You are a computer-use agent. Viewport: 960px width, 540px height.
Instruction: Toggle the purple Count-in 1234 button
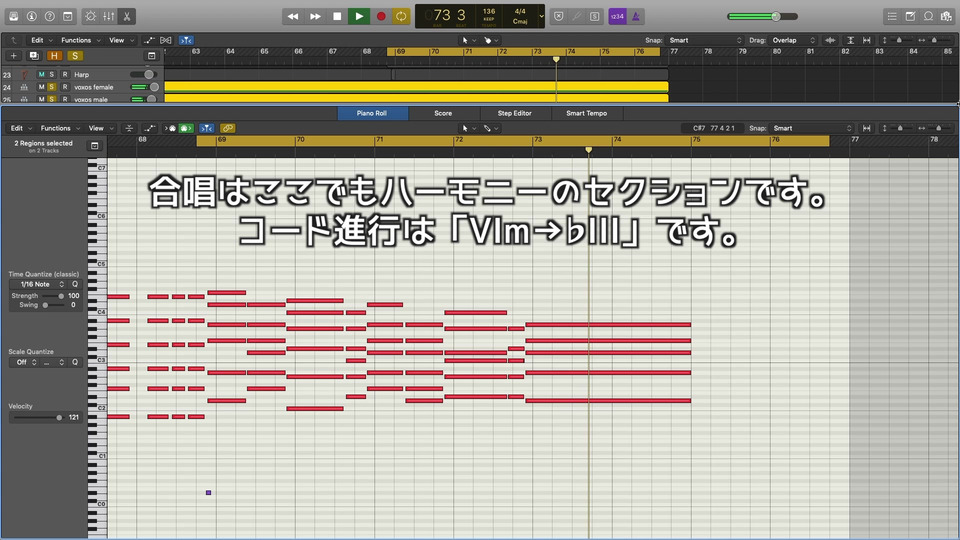[x=617, y=17]
